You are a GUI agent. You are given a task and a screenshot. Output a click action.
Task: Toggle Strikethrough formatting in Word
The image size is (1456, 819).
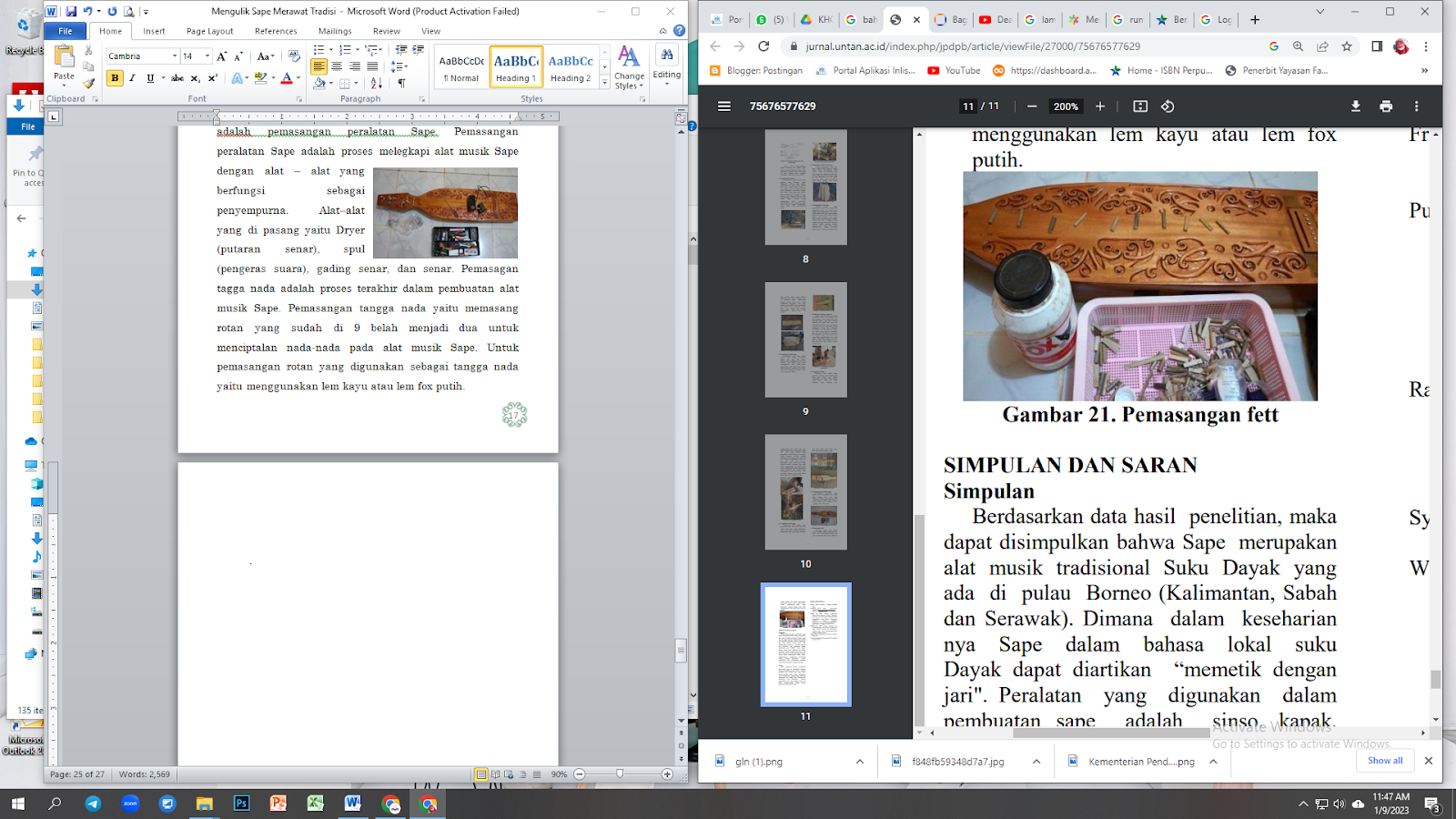[177, 78]
